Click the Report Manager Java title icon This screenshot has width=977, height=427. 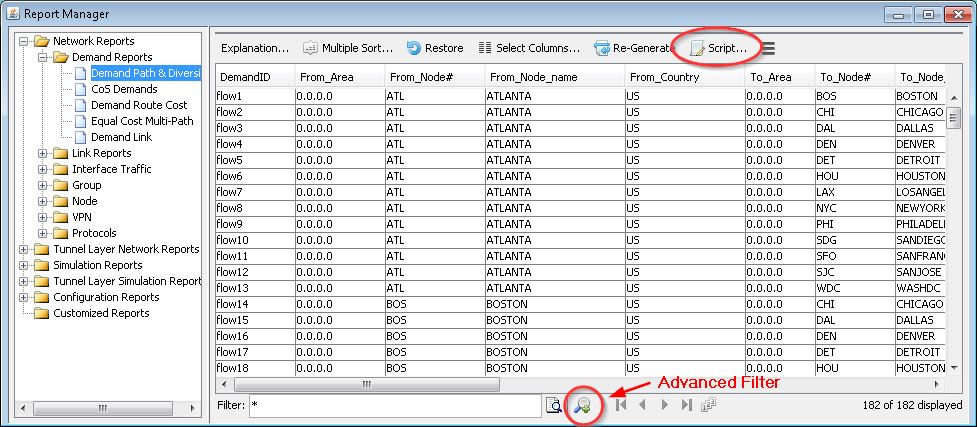[x=12, y=13]
